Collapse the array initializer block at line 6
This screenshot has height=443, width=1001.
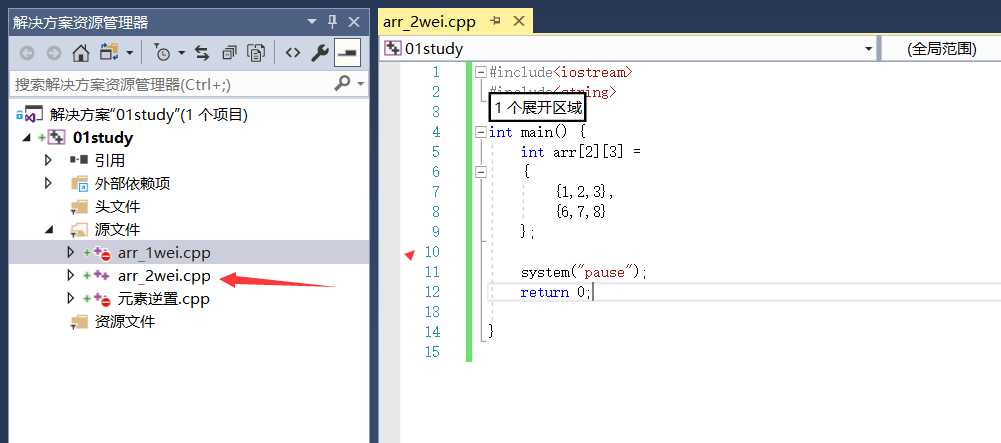(x=481, y=172)
